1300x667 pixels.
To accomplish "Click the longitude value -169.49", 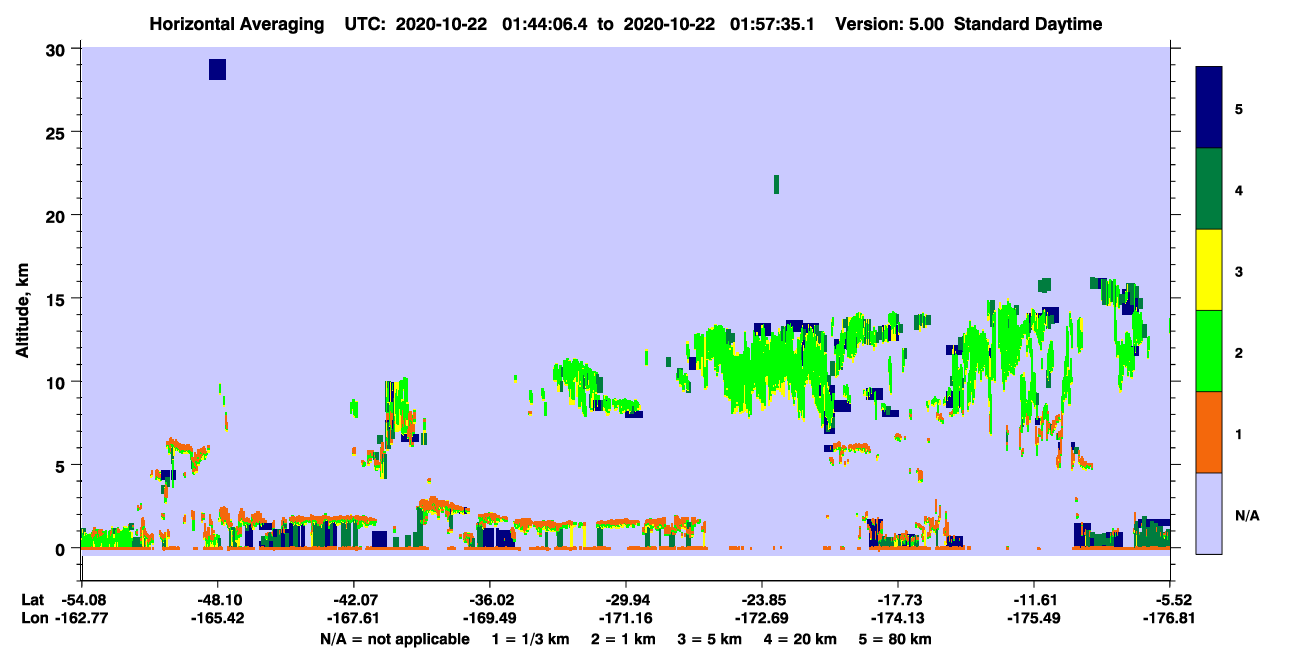I will click(x=490, y=619).
